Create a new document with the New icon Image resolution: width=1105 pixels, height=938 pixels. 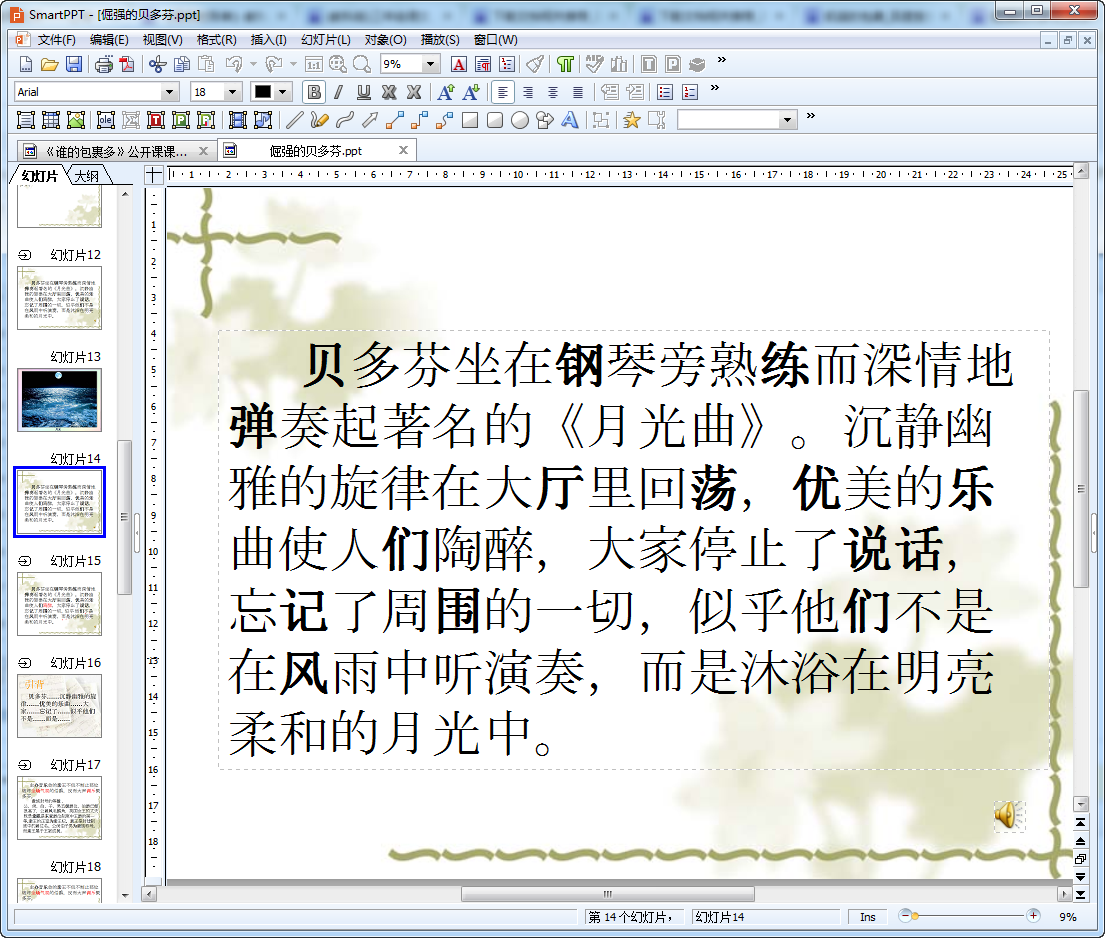[x=25, y=65]
